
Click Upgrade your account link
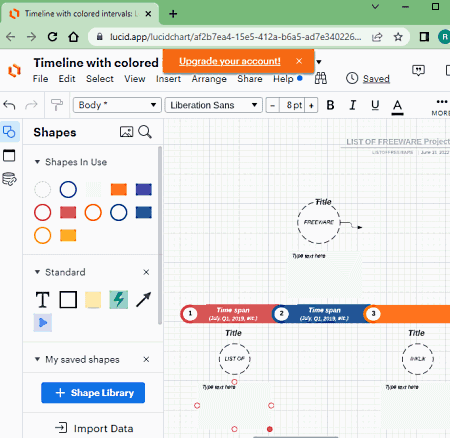230,61
